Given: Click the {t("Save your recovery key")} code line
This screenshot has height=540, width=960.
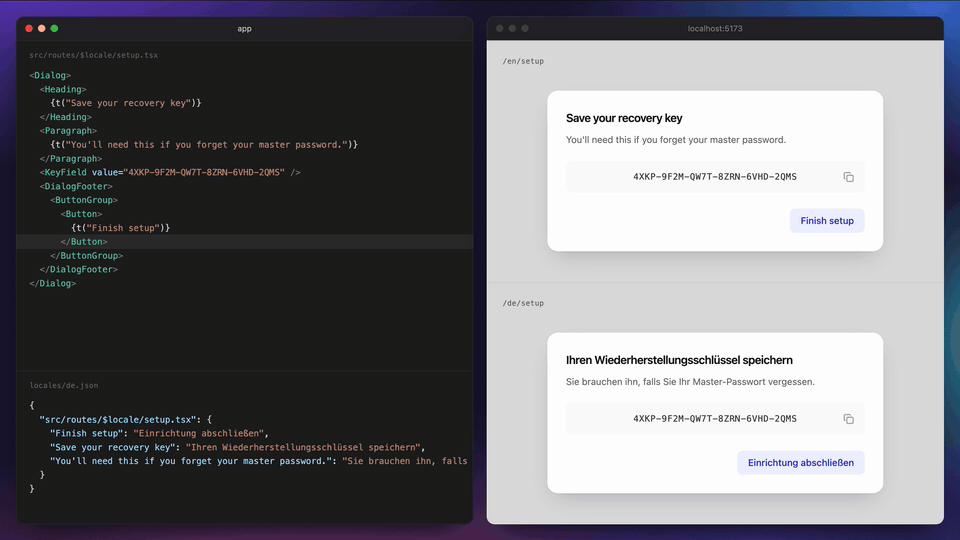Looking at the screenshot, I should [x=126, y=103].
